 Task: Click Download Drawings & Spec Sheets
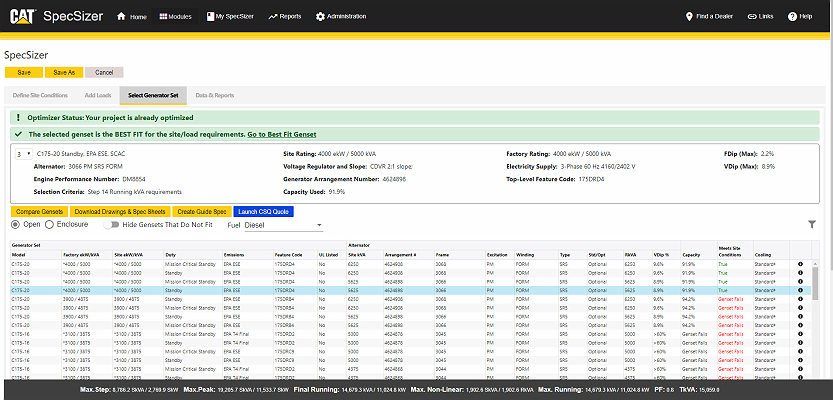pyautogui.click(x=120, y=211)
